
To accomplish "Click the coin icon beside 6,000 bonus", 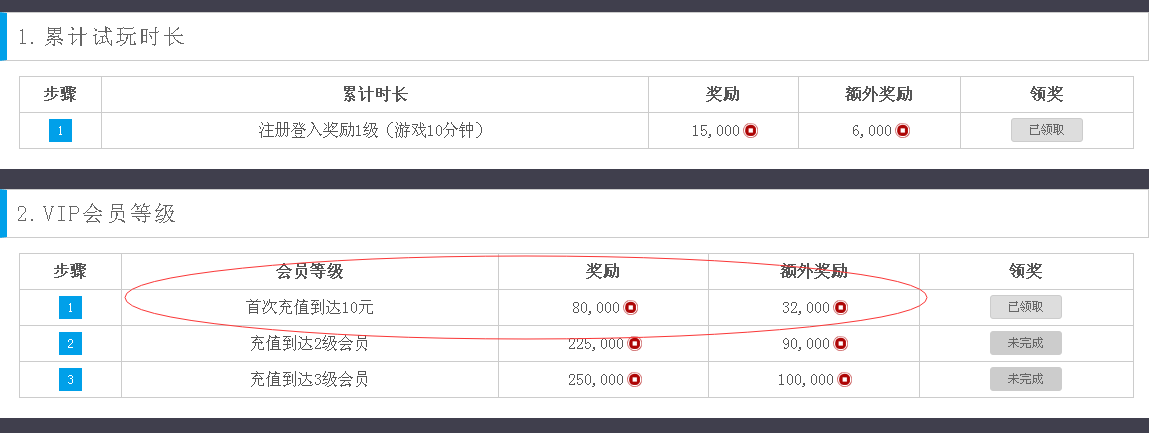I will click(903, 130).
